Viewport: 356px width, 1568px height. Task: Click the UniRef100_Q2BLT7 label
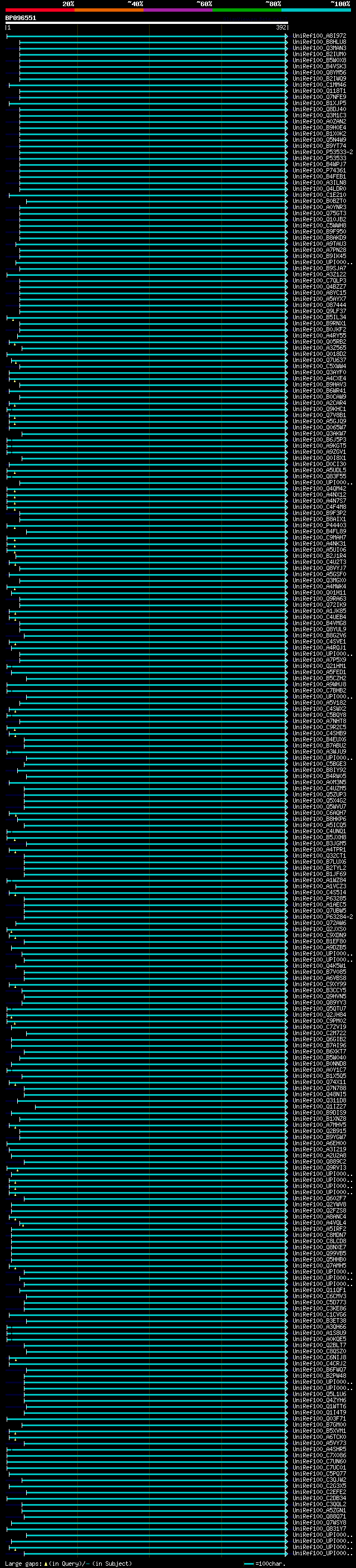point(319,1345)
